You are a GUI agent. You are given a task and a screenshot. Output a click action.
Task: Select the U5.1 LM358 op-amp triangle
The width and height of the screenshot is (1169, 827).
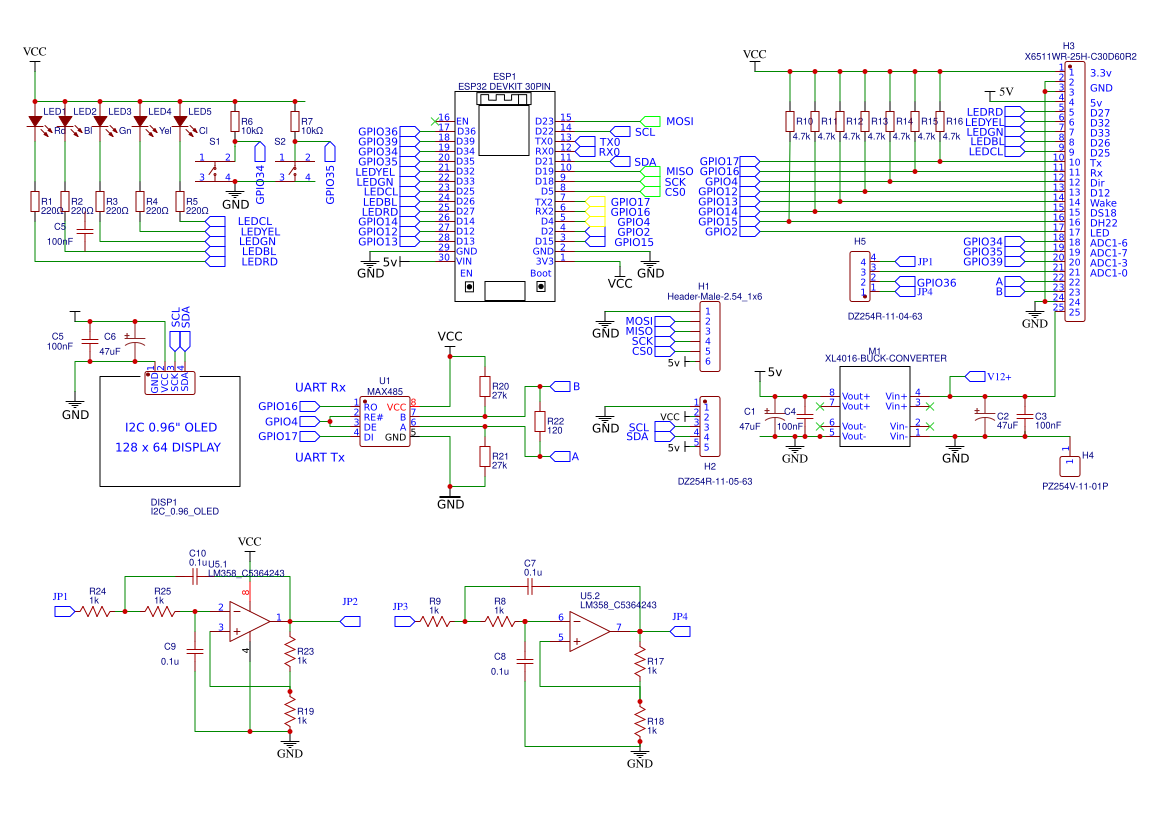click(x=249, y=620)
